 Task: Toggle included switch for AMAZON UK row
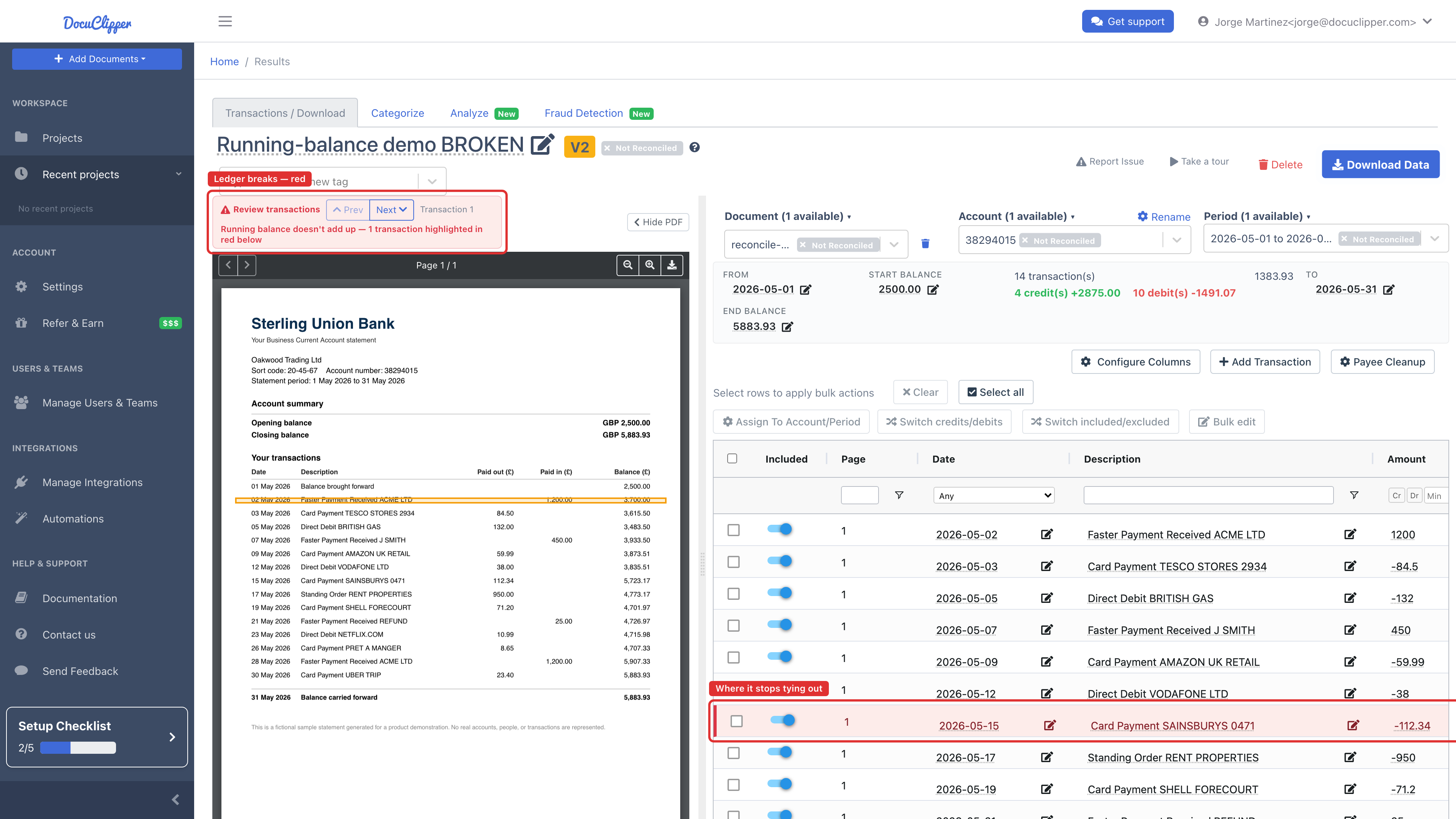point(780,656)
